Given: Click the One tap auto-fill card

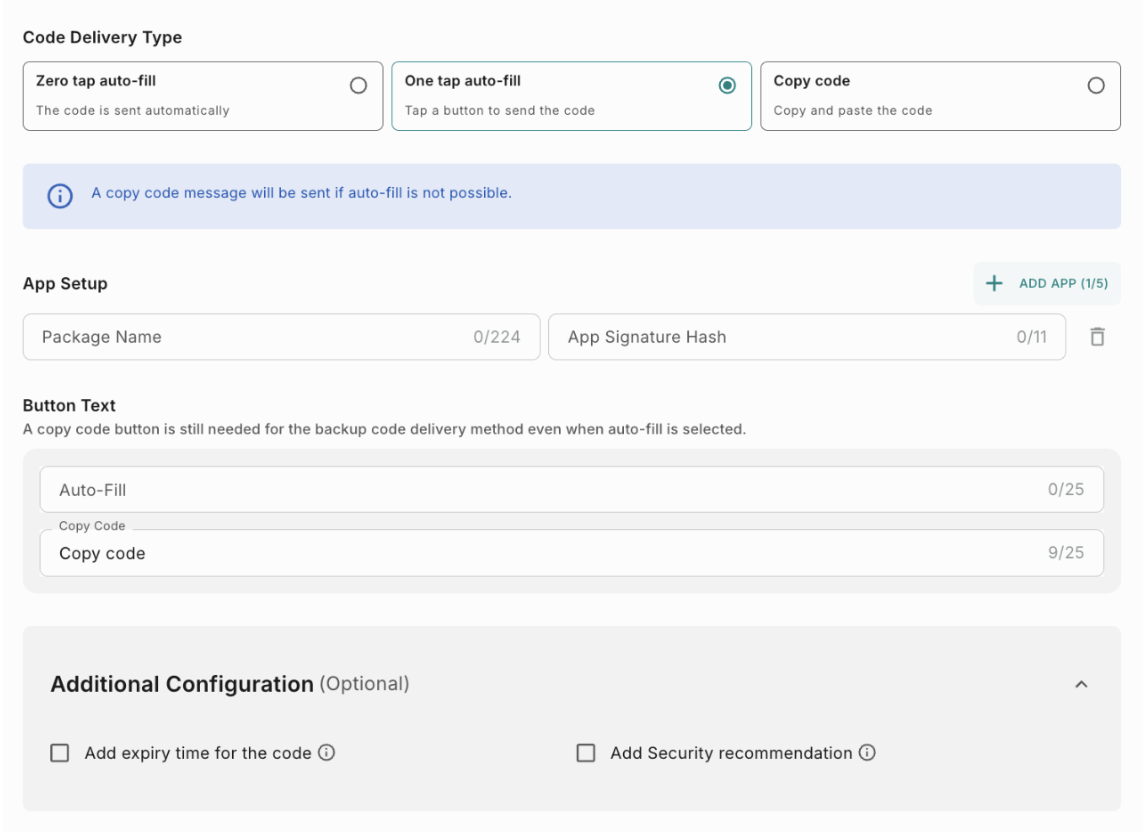Looking at the screenshot, I should click(x=550, y=97).
